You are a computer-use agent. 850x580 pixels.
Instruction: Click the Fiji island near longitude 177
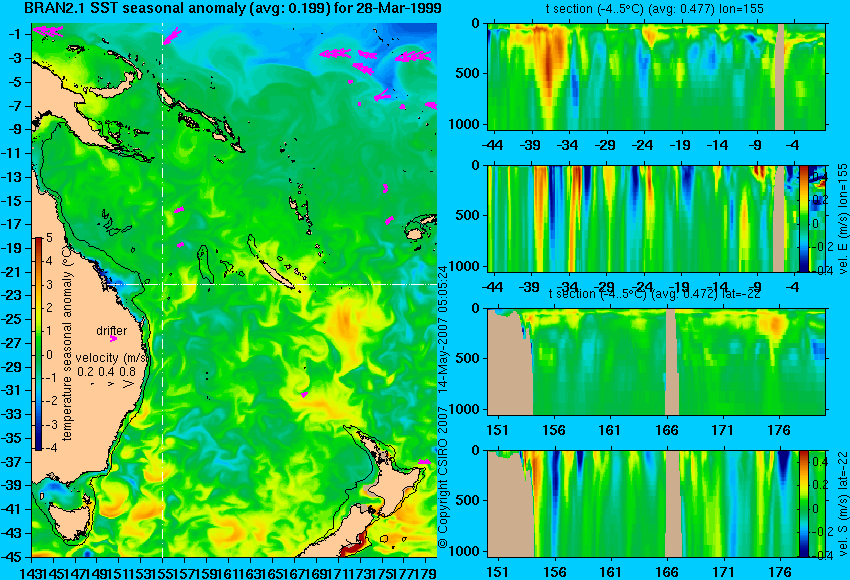click(x=415, y=234)
